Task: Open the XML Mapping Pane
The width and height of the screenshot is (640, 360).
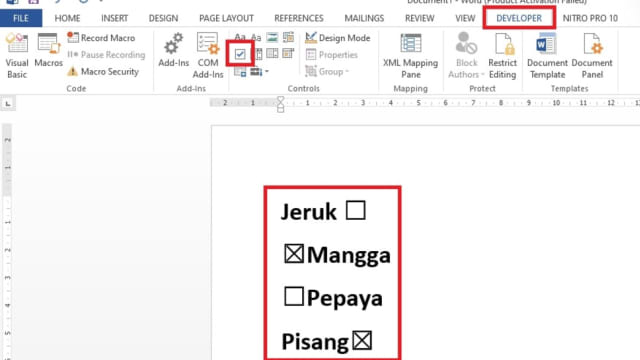Action: [x=410, y=56]
